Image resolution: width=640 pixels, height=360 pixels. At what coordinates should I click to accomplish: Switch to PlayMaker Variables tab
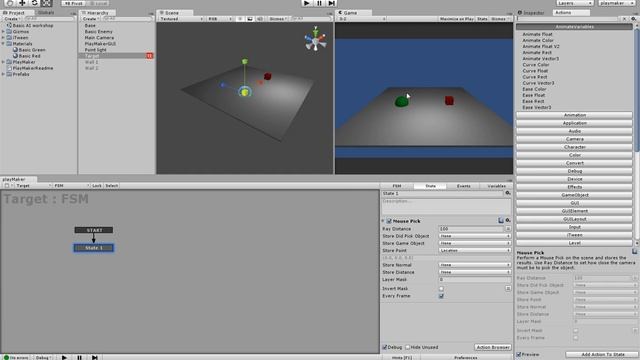(496, 186)
